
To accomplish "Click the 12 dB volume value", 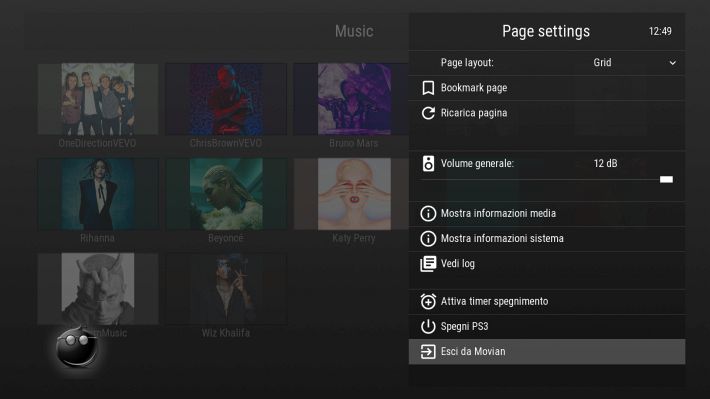I will click(x=605, y=163).
